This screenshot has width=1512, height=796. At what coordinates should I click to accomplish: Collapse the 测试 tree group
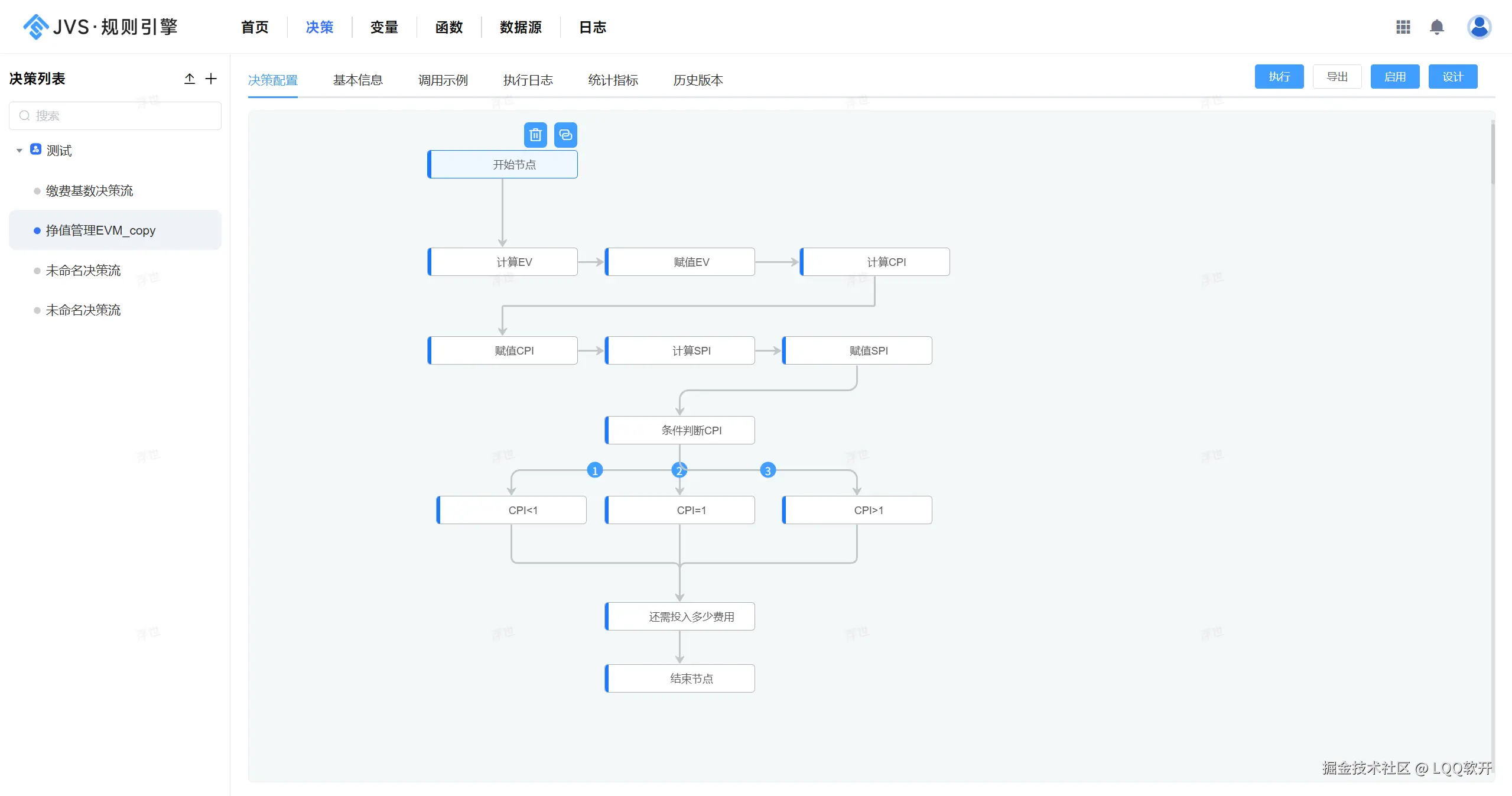pos(19,151)
